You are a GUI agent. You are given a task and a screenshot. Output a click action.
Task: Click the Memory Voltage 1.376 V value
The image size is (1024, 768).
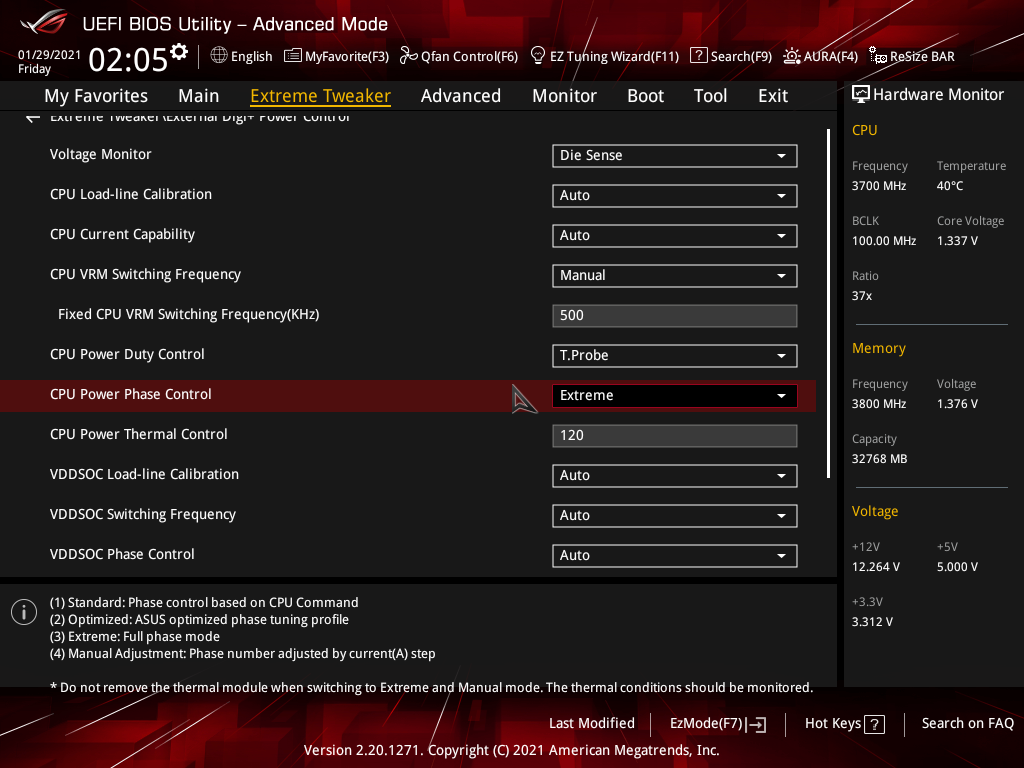coord(957,404)
